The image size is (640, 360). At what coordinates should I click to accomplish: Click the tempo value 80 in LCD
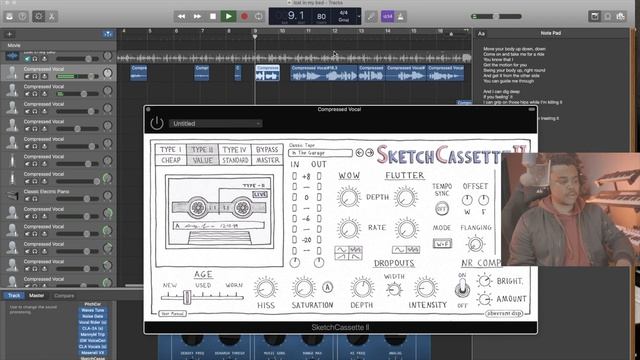click(x=321, y=17)
